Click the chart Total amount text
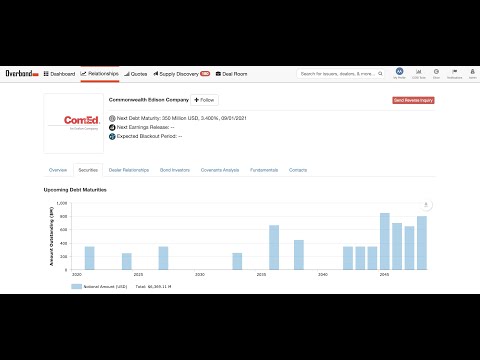The height and width of the screenshot is (360, 480). [x=153, y=287]
